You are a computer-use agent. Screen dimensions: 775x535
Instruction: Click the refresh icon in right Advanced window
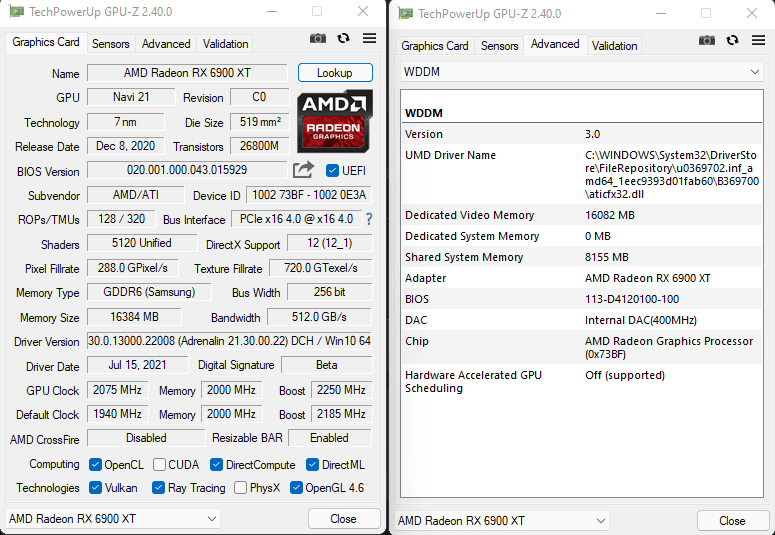(732, 40)
